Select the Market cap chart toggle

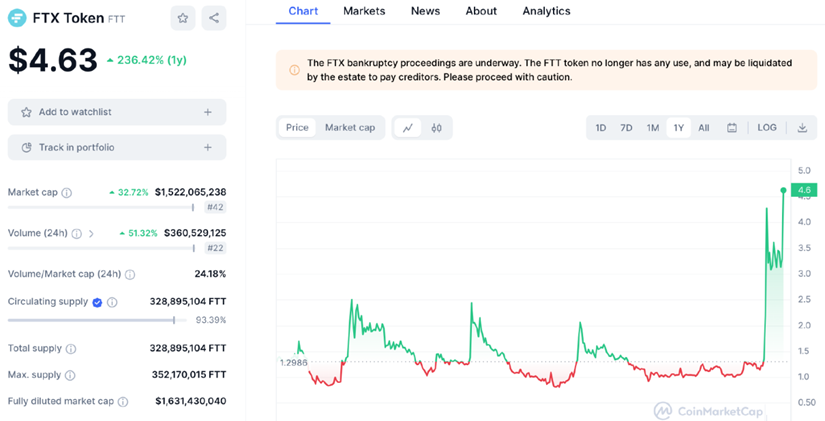[350, 127]
